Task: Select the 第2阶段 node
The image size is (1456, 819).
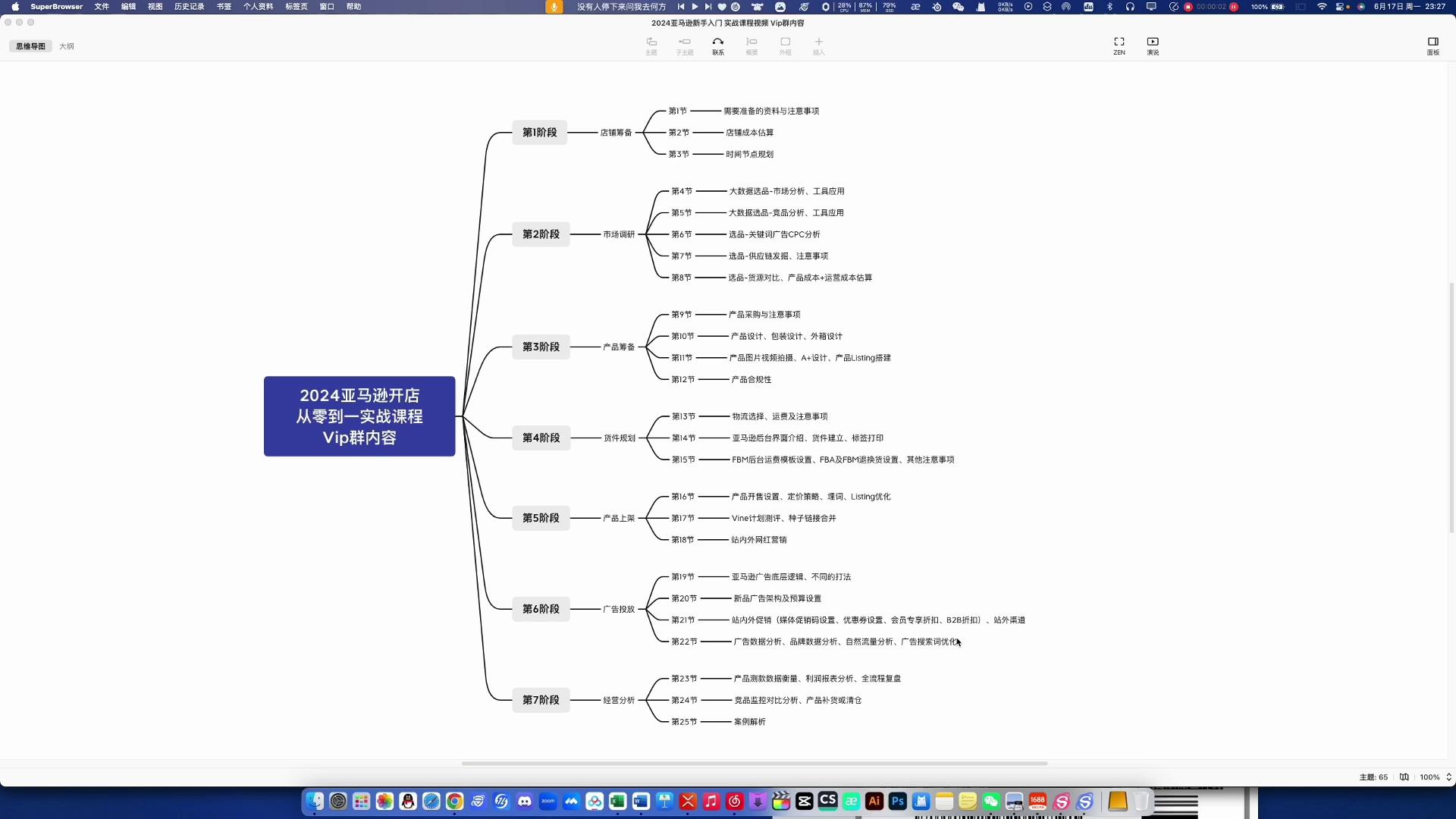Action: (x=541, y=234)
